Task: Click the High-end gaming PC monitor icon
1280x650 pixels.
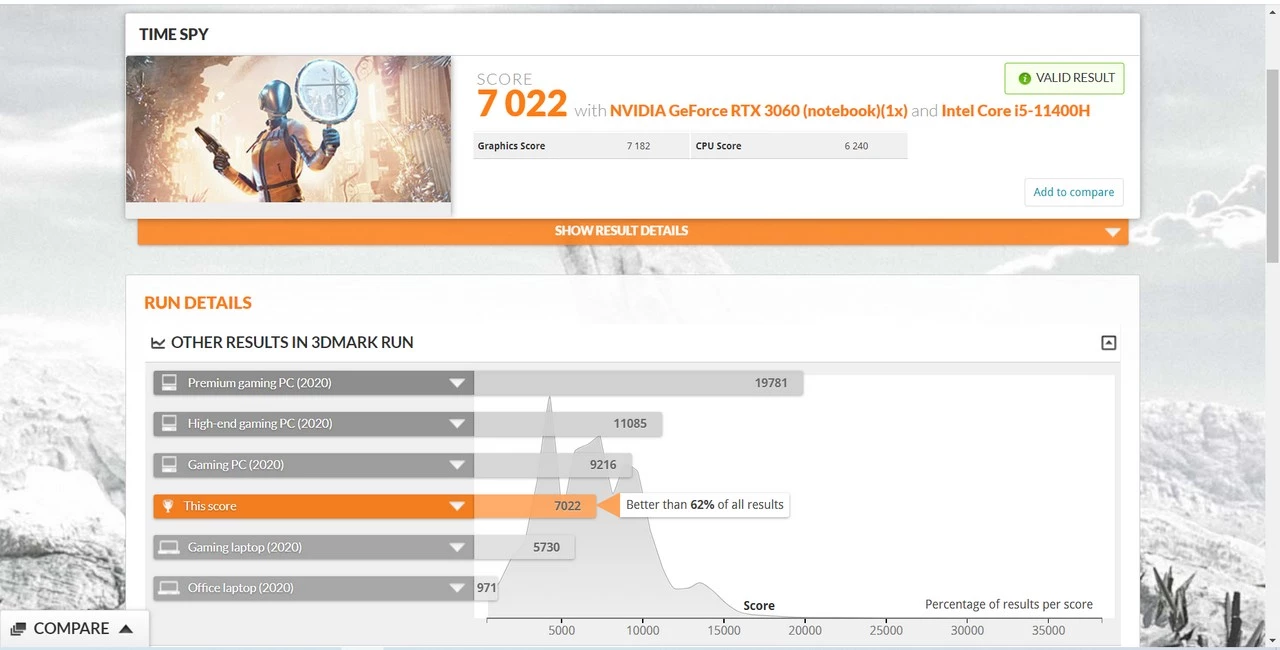Action: 169,424
